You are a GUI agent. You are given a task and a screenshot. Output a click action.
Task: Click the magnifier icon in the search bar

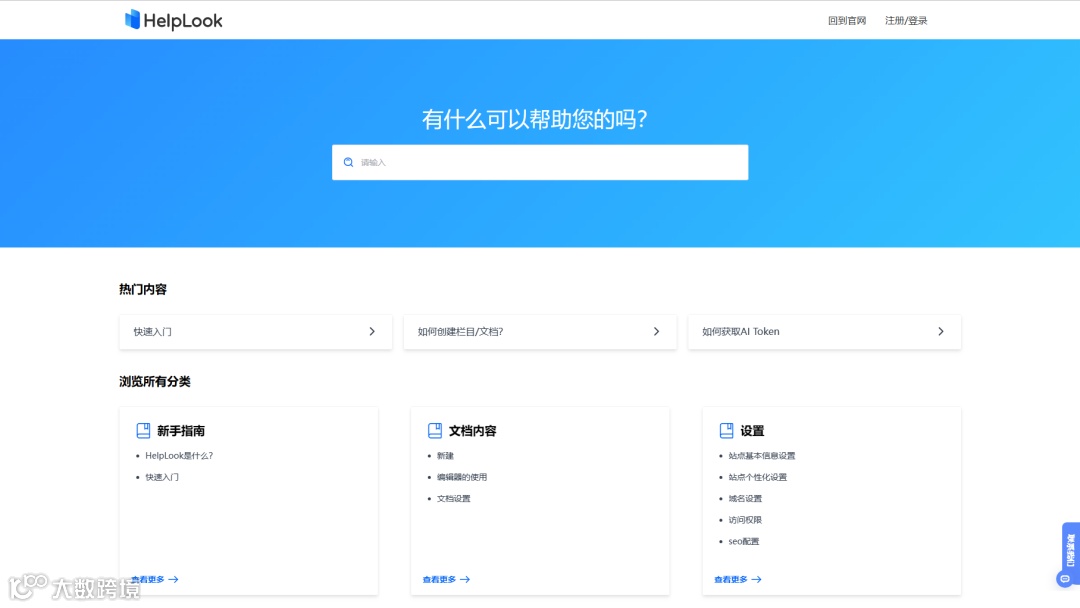tap(349, 162)
